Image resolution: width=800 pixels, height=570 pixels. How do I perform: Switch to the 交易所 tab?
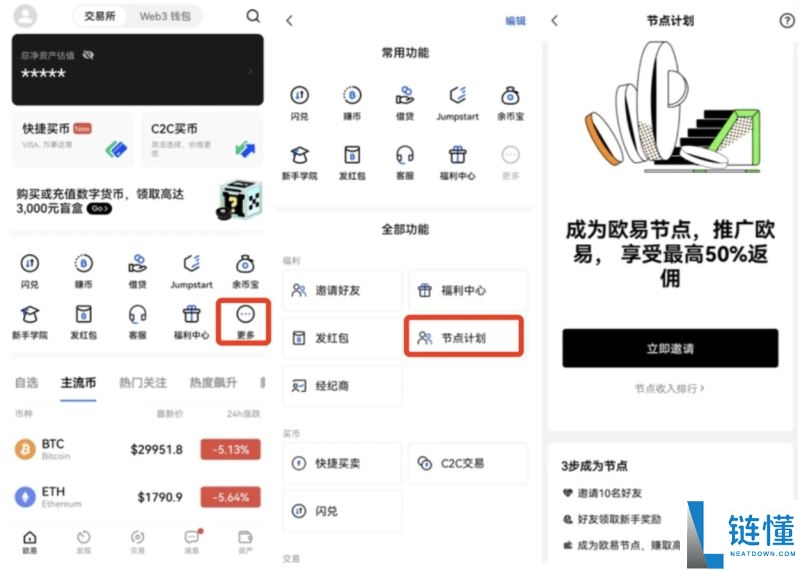point(100,16)
